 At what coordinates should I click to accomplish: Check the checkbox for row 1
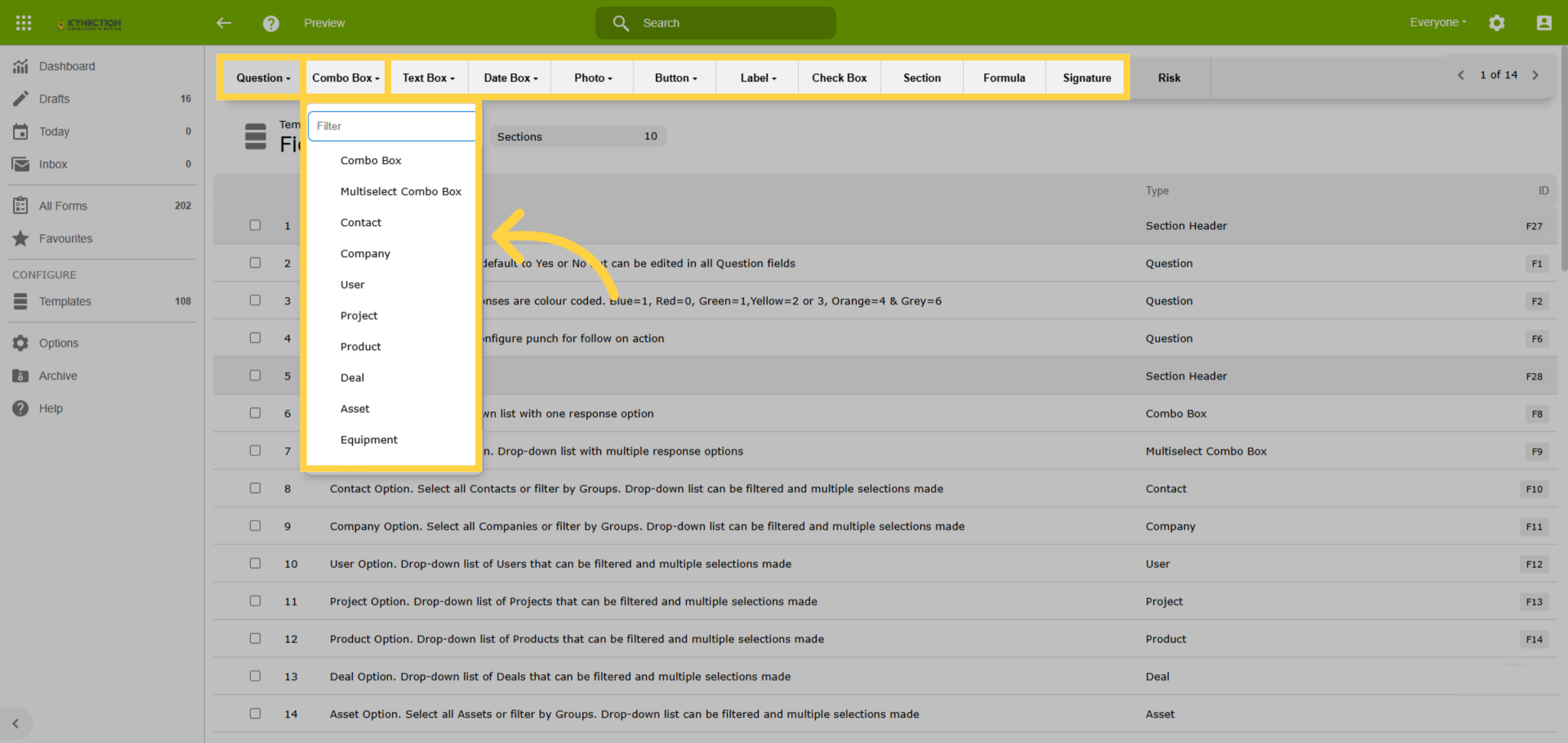point(255,225)
